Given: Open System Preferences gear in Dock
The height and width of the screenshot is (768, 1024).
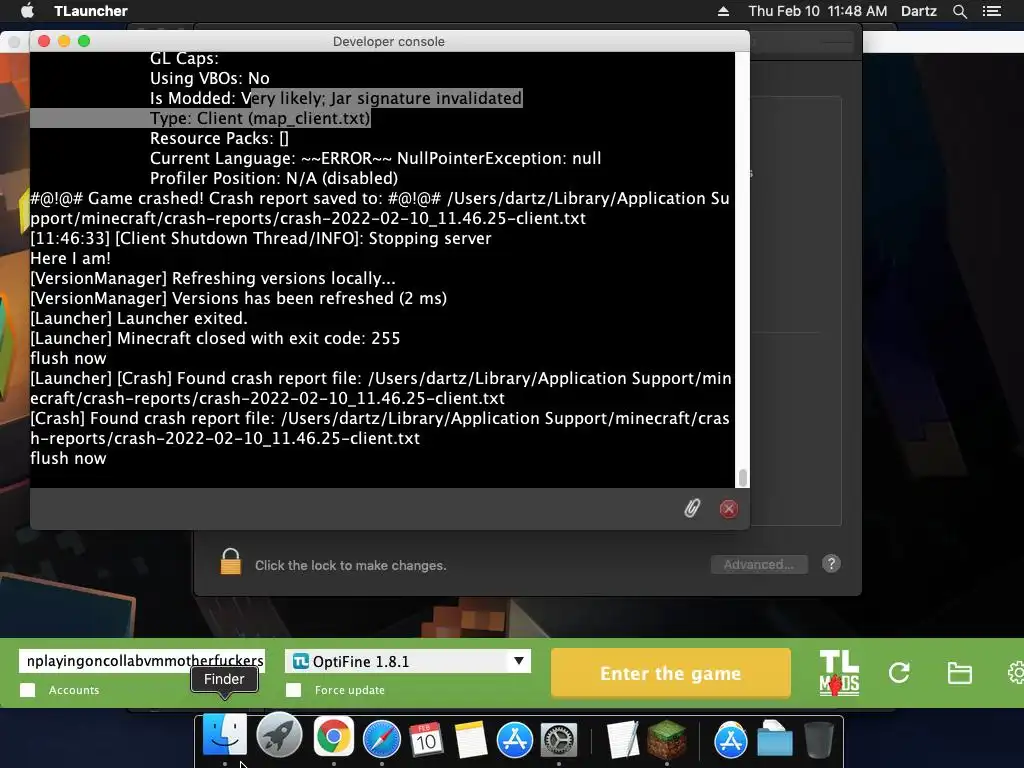Looking at the screenshot, I should click(559, 740).
